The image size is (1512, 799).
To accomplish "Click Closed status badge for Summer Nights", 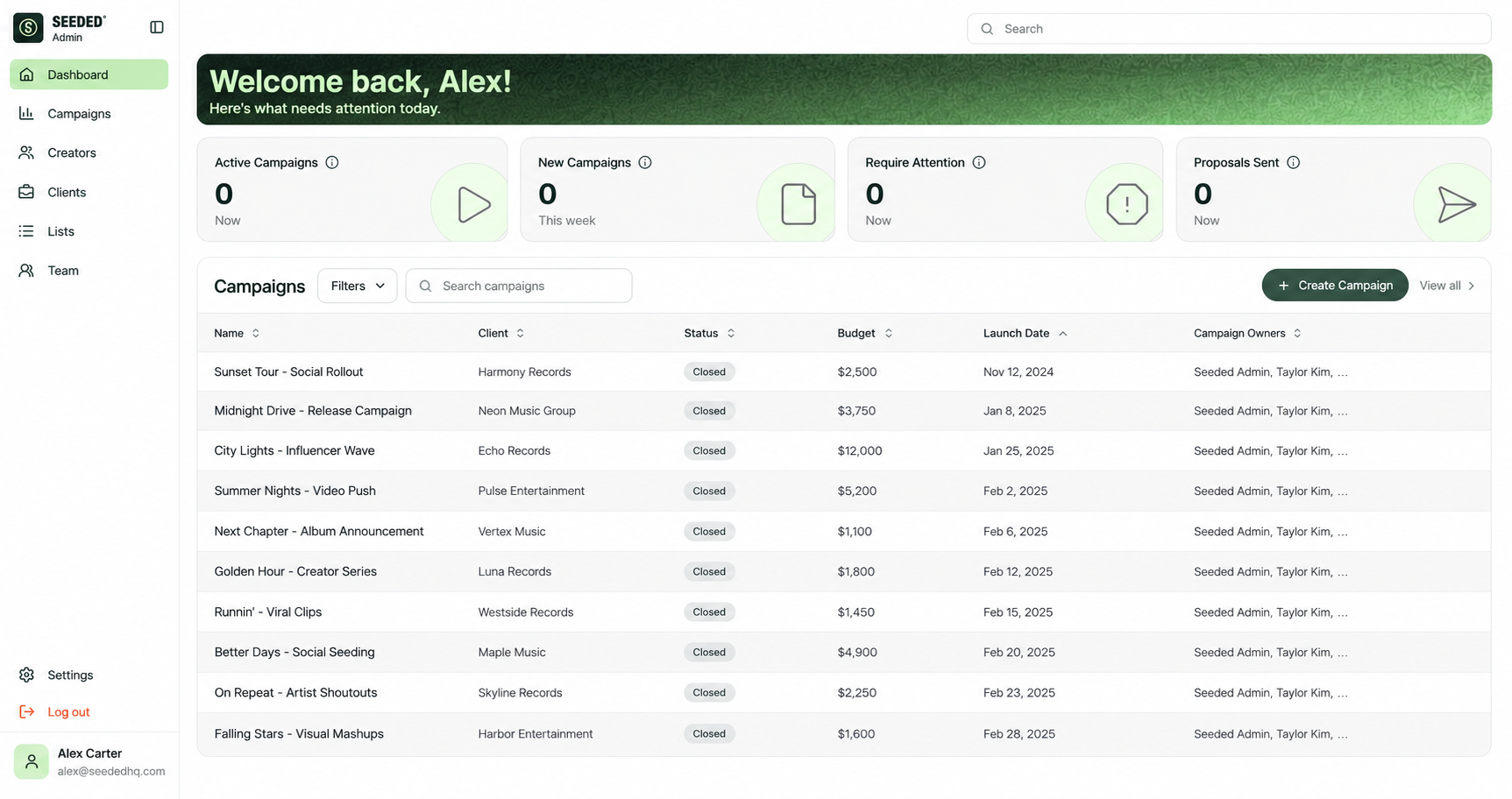I will (x=709, y=491).
